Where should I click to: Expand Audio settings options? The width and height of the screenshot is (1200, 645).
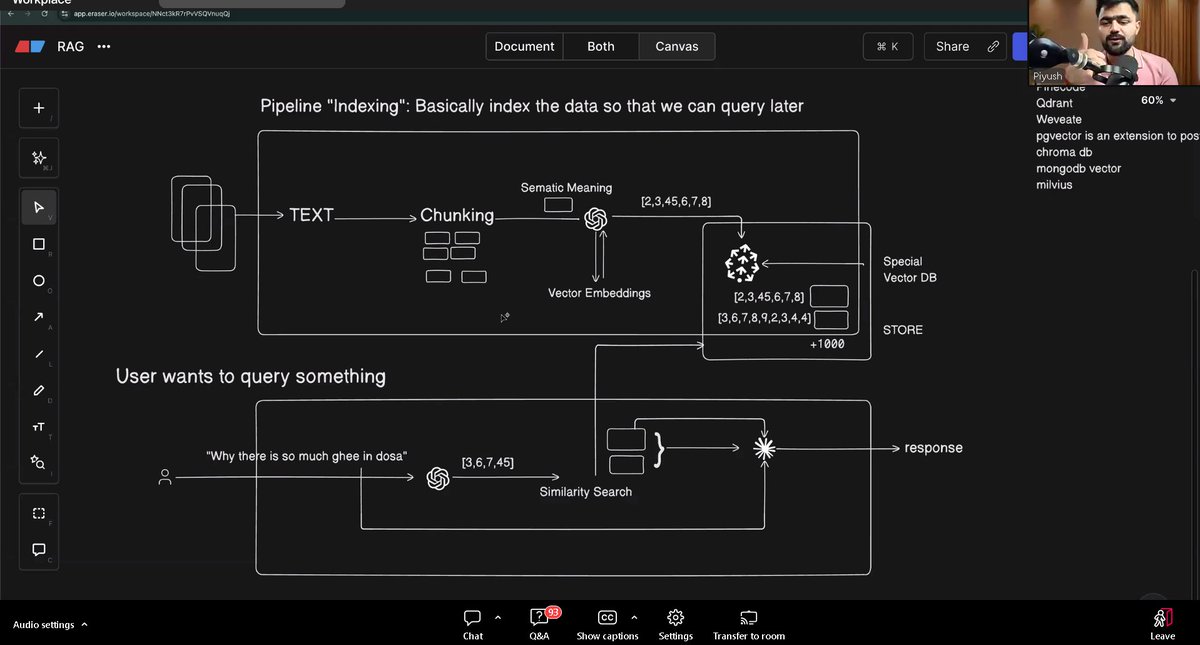coord(84,624)
